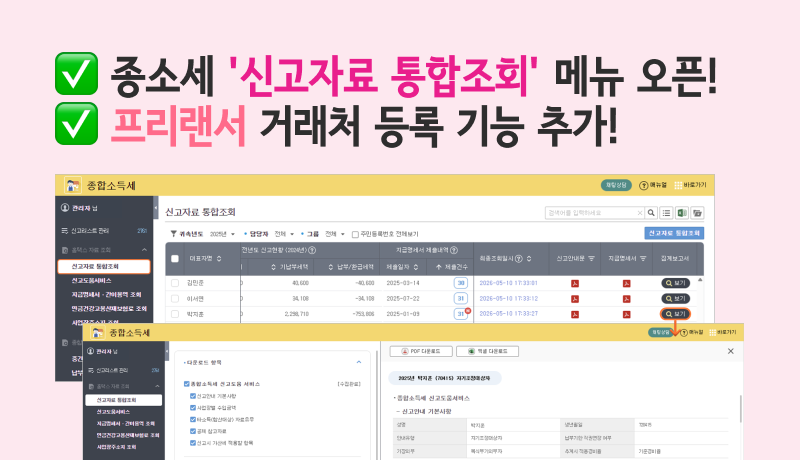Click the list view icon next to search
Screen dimensions: 800x460
click(666, 213)
